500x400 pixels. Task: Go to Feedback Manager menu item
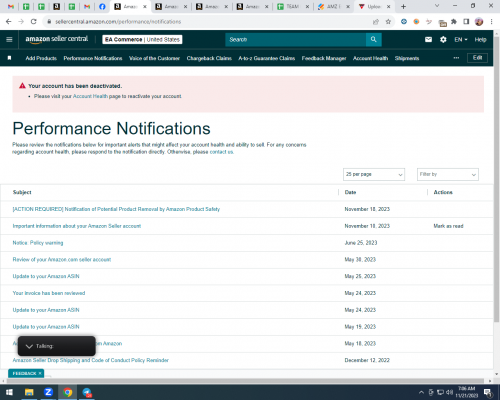click(x=324, y=58)
